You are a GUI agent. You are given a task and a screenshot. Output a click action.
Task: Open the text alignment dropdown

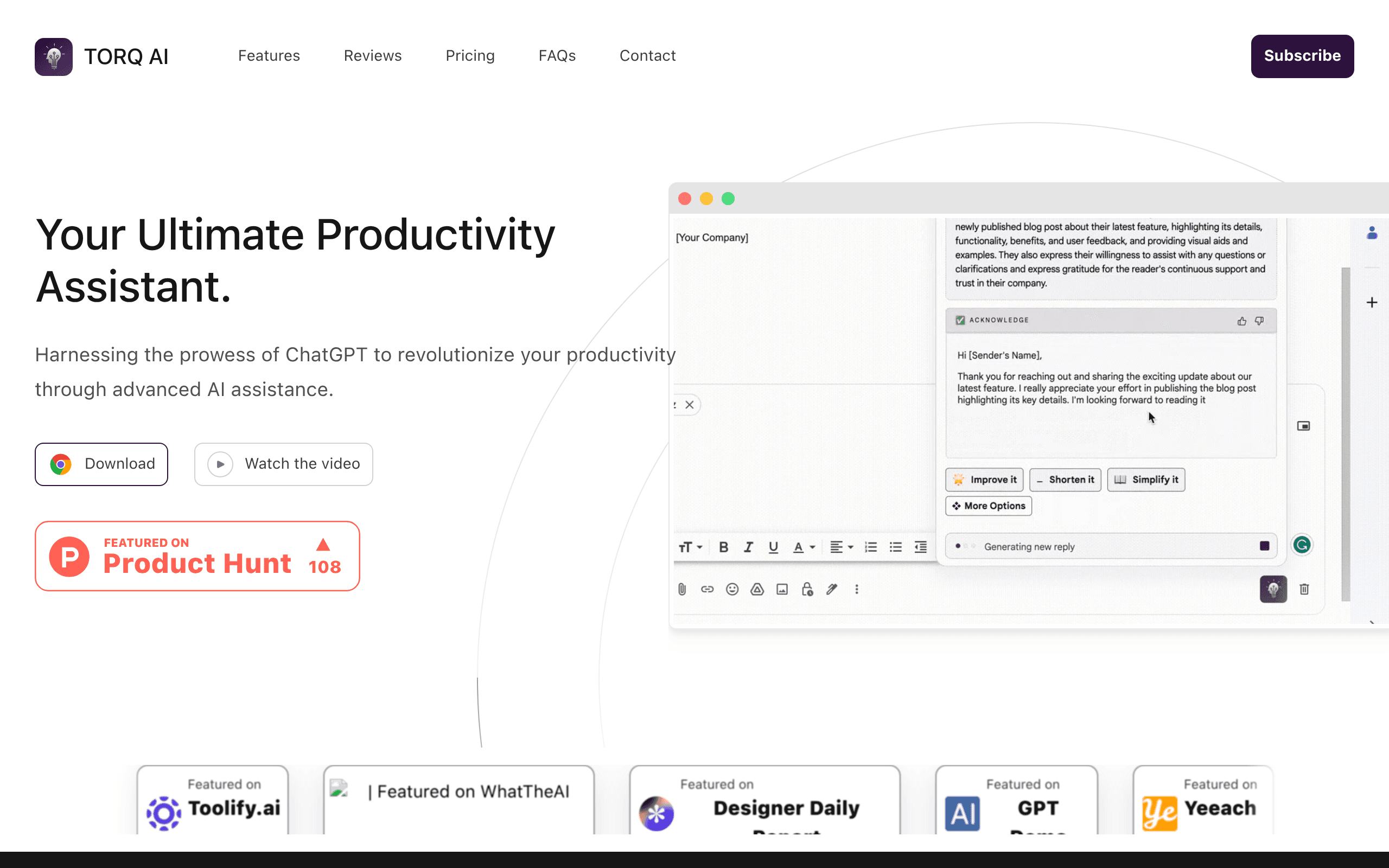point(842,547)
